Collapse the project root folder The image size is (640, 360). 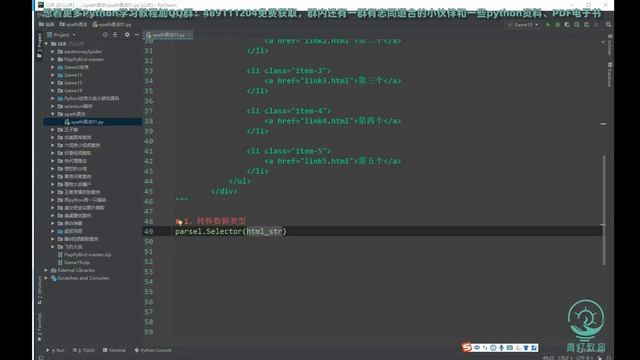[x=46, y=44]
